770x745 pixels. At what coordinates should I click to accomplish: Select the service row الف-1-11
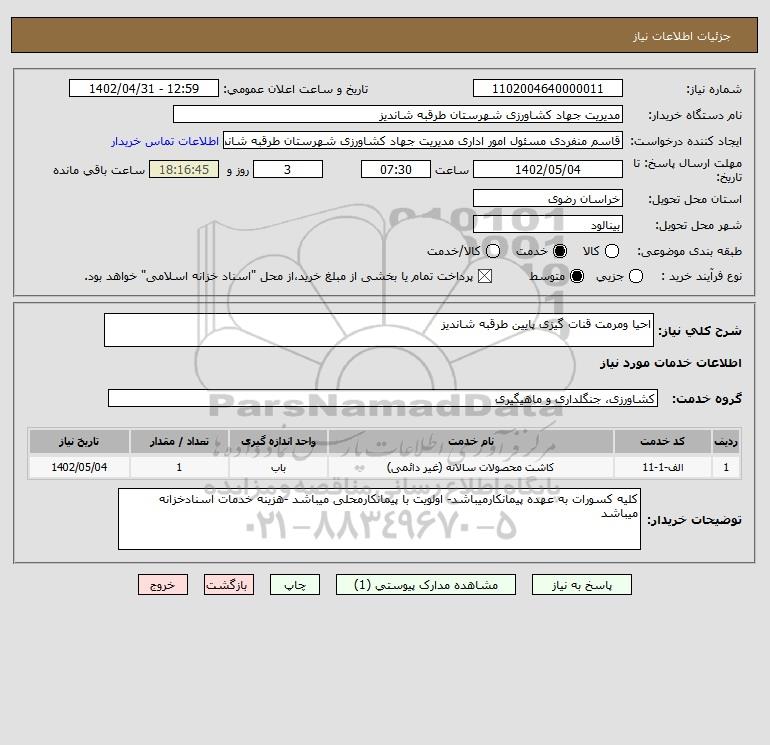(x=385, y=467)
